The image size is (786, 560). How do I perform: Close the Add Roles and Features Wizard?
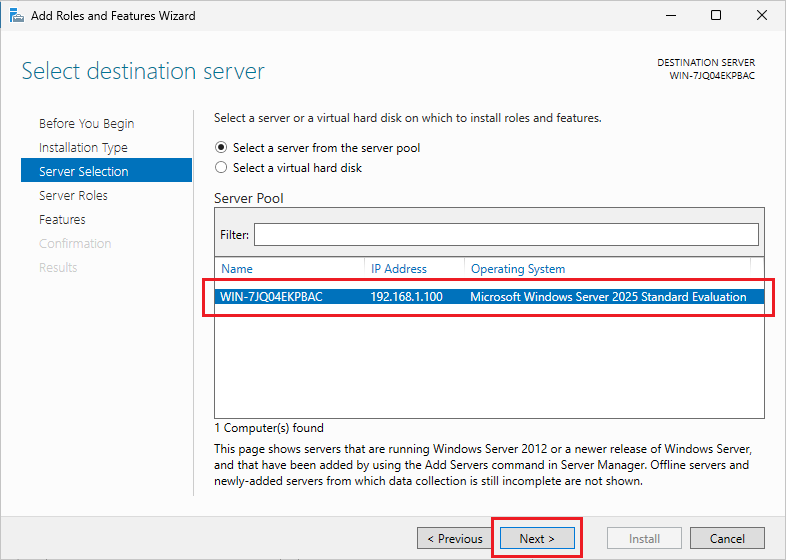click(761, 16)
